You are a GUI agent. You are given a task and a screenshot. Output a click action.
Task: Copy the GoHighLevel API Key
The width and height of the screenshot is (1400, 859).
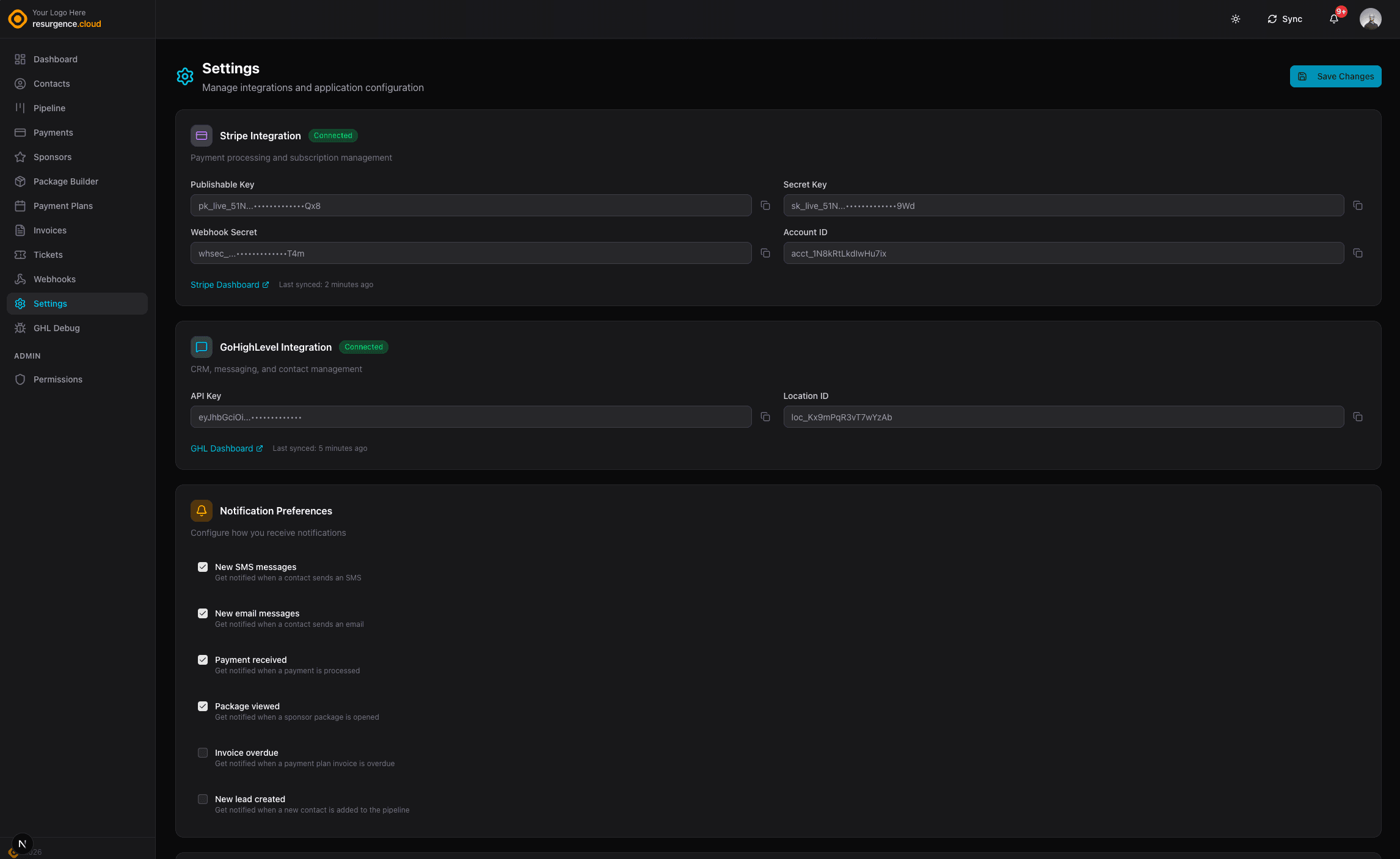click(765, 417)
